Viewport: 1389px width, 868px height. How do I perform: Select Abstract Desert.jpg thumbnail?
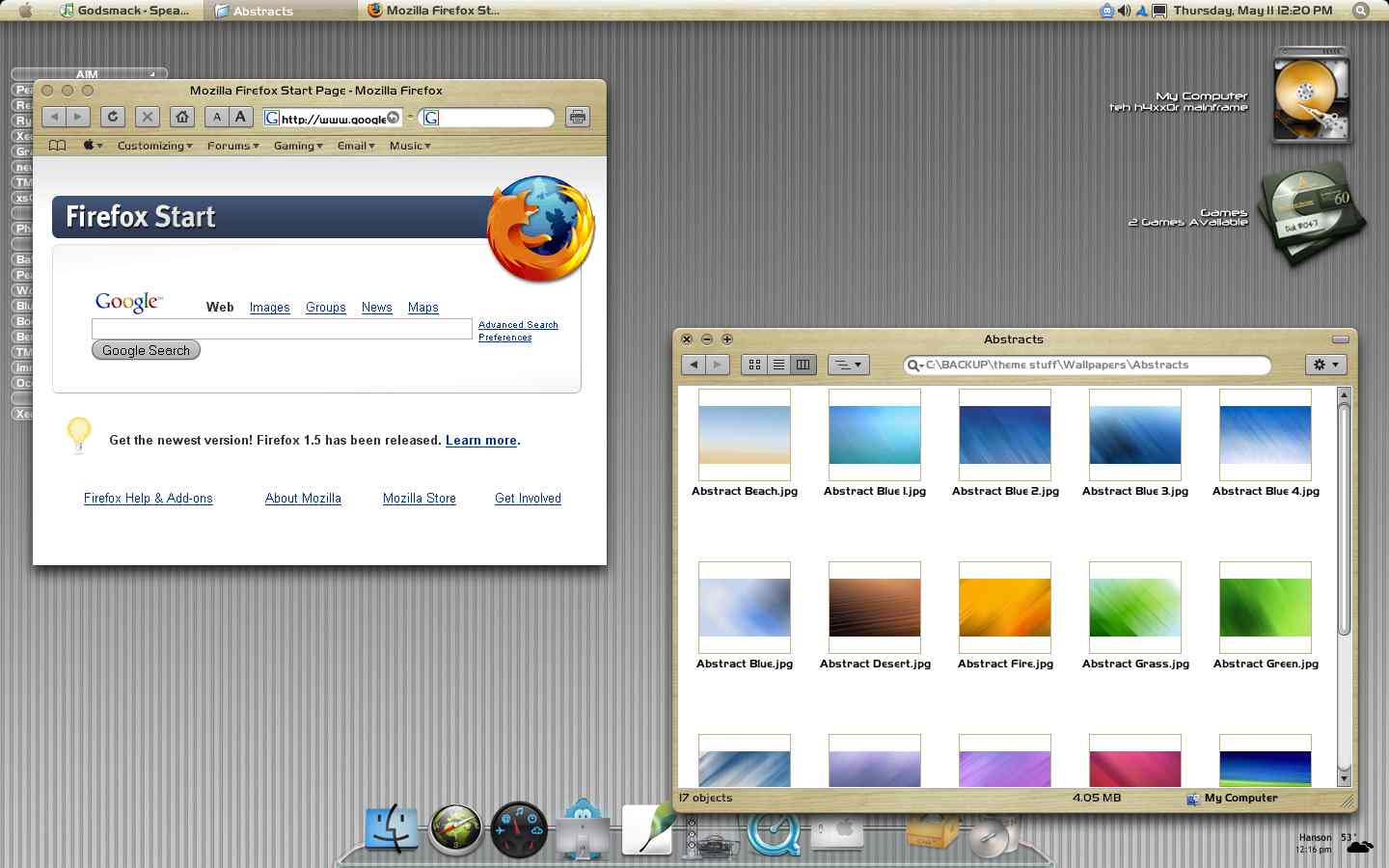(x=875, y=608)
